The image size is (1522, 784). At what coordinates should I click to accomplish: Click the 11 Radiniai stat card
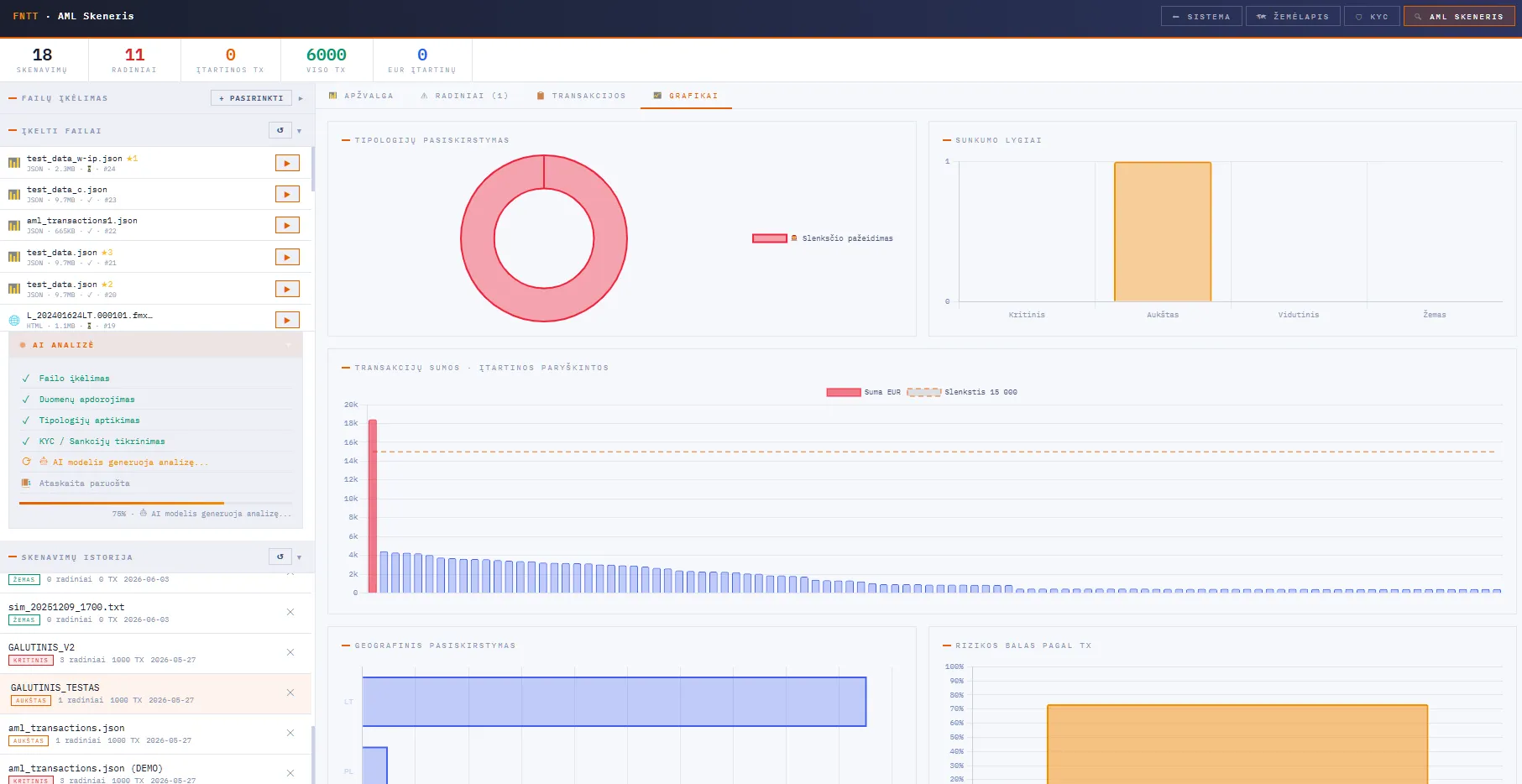point(134,60)
